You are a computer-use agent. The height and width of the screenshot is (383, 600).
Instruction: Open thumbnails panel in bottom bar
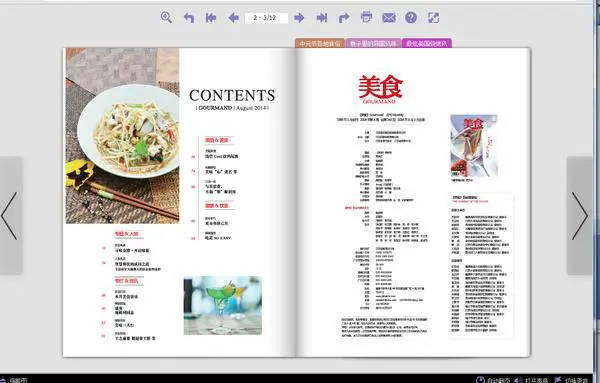pos(14,380)
